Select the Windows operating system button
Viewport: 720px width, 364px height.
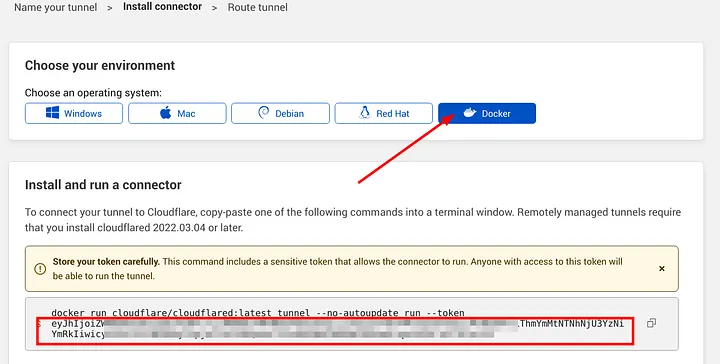[x=74, y=113]
